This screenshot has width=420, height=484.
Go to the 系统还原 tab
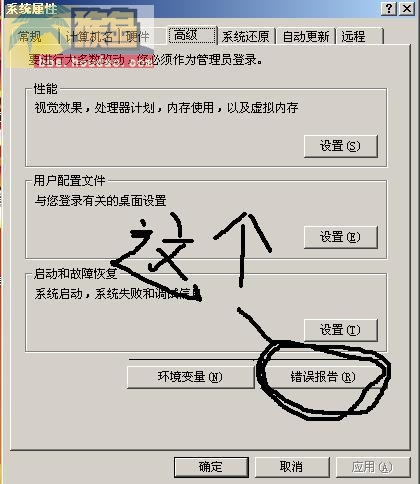pos(246,36)
